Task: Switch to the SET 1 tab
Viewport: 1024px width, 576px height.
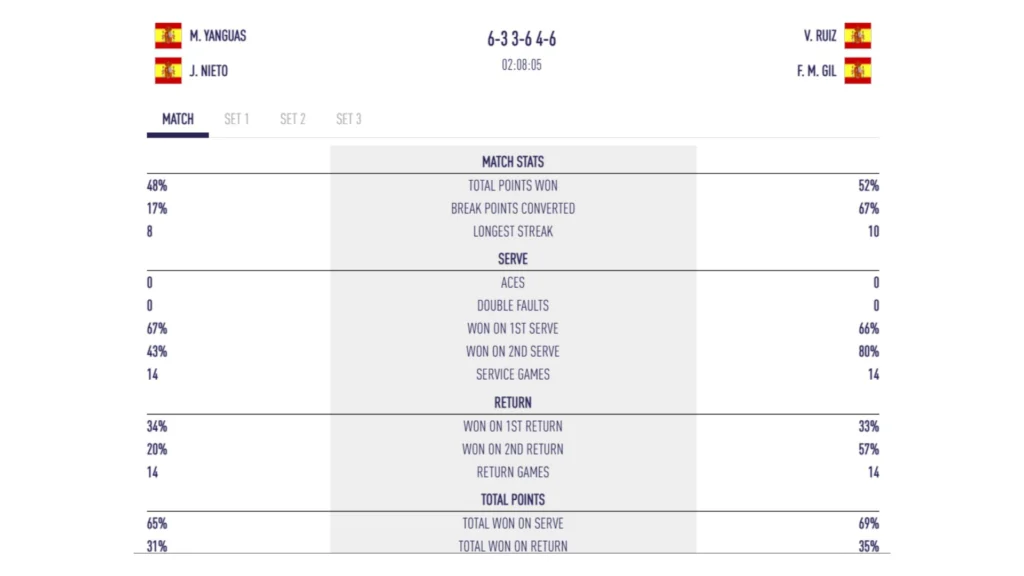Action: pyautogui.click(x=236, y=119)
